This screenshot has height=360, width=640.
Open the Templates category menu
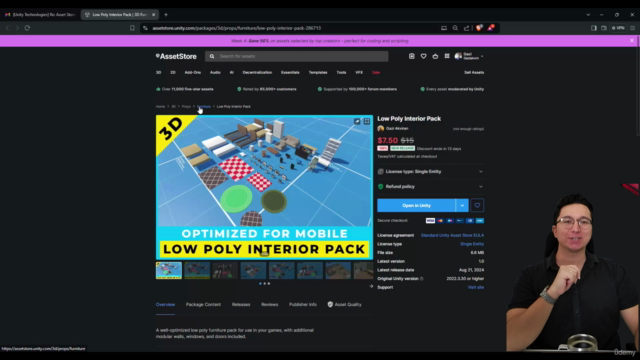point(318,73)
